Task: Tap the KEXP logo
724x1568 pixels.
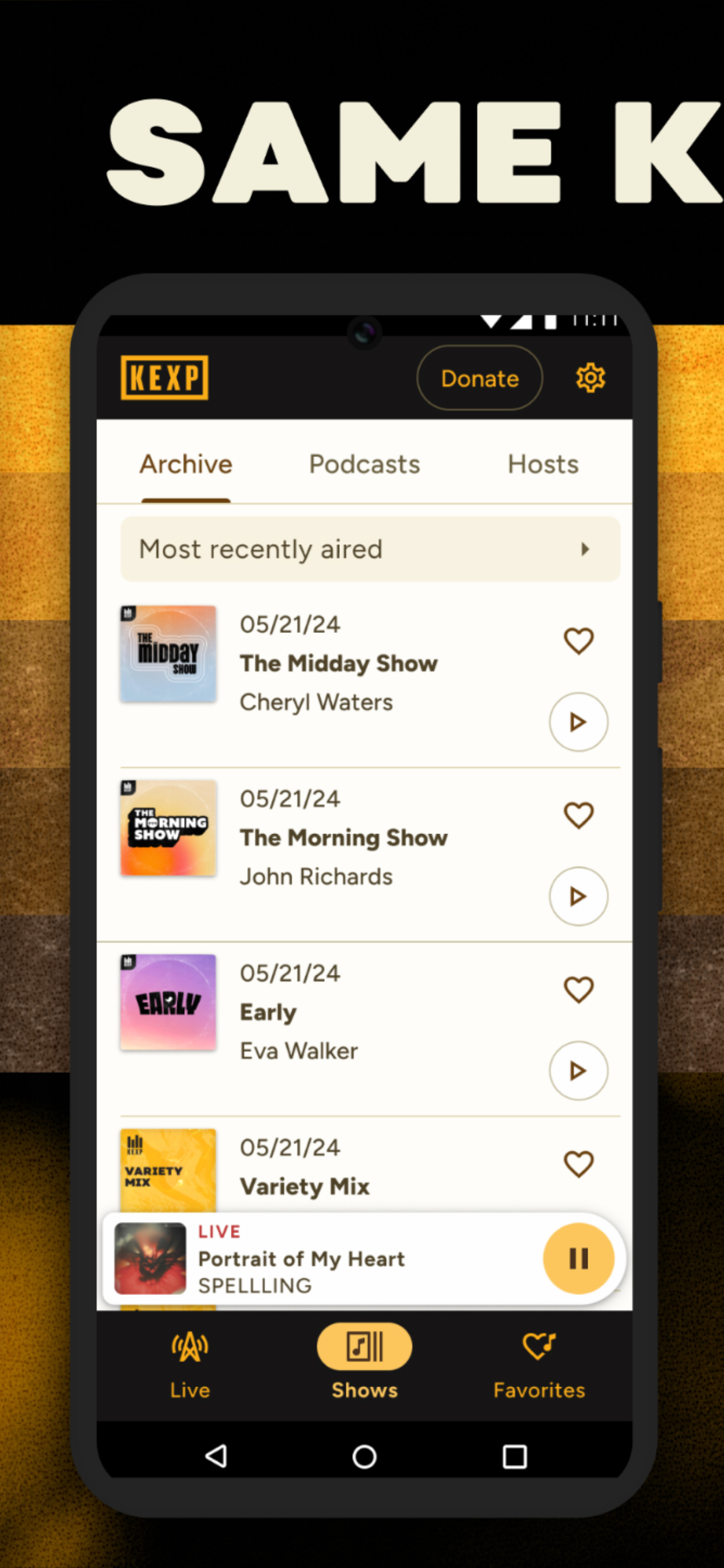Action: point(164,377)
